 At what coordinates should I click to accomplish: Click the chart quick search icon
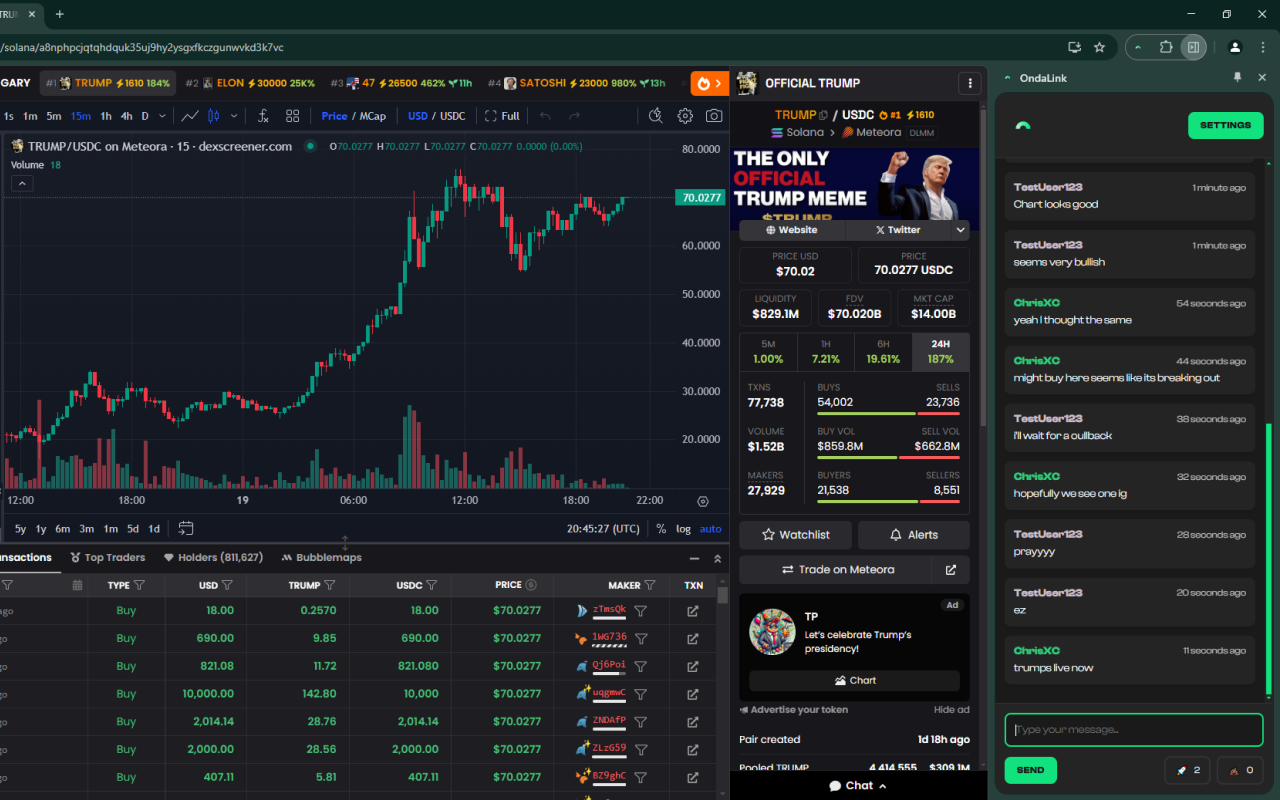pos(655,116)
